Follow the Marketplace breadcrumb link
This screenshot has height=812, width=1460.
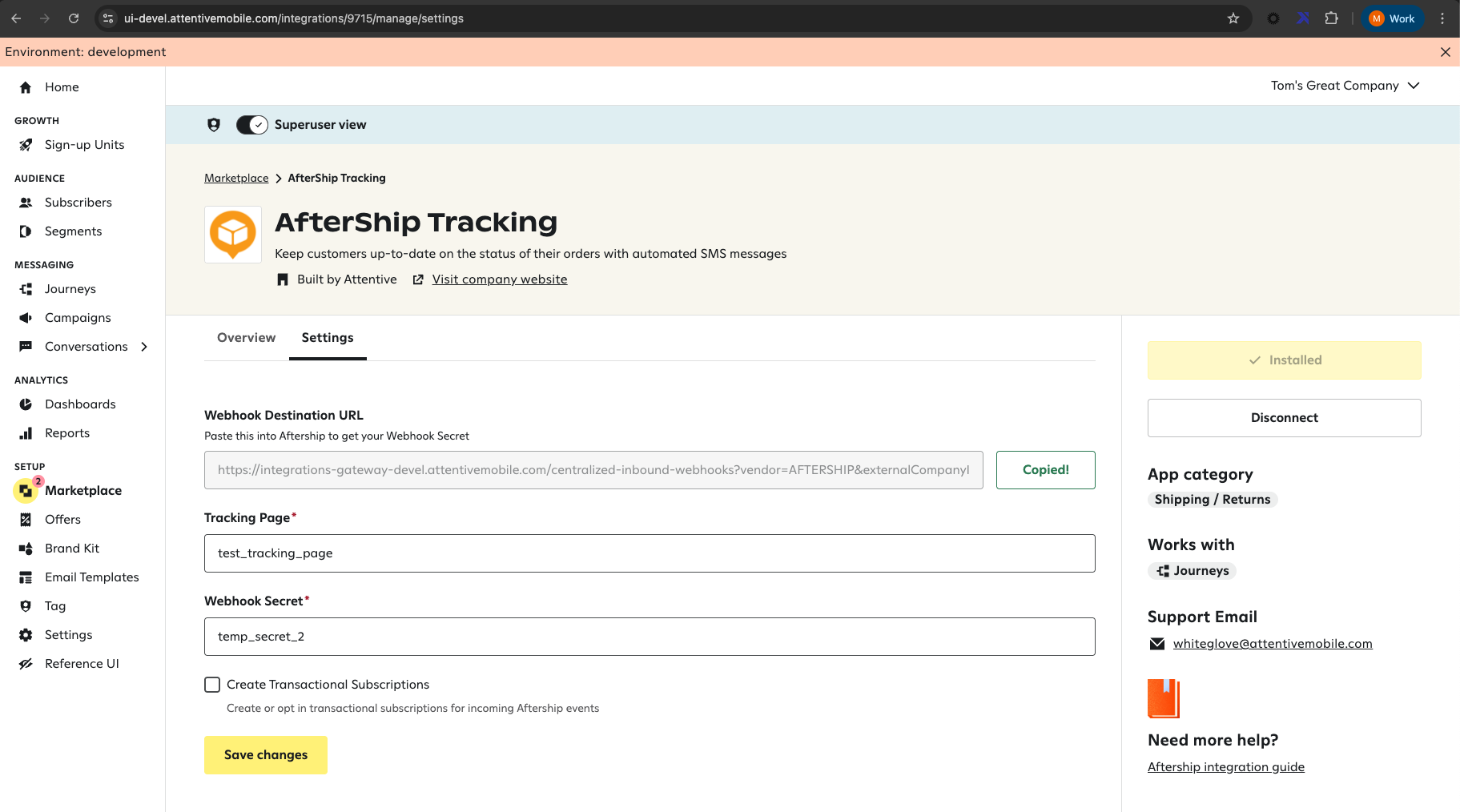(236, 178)
